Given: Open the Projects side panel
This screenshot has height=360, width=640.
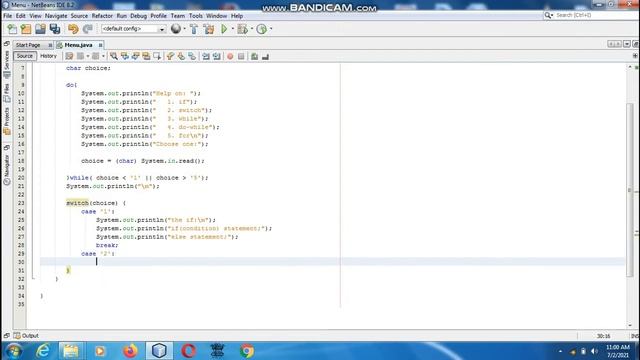Looking at the screenshot, I should coord(7,121).
